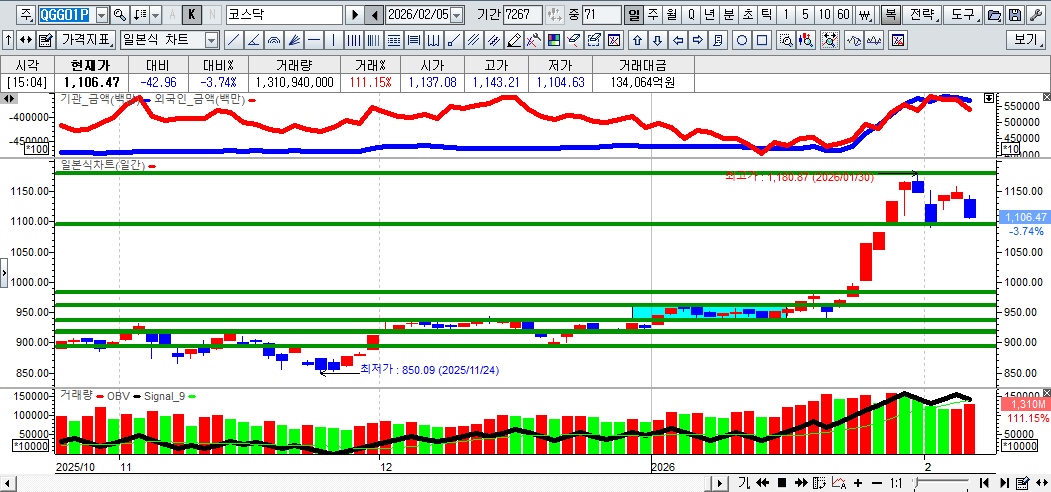Click the magnifier stock search icon
This screenshot has height=492, width=1051.
pyautogui.click(x=120, y=15)
